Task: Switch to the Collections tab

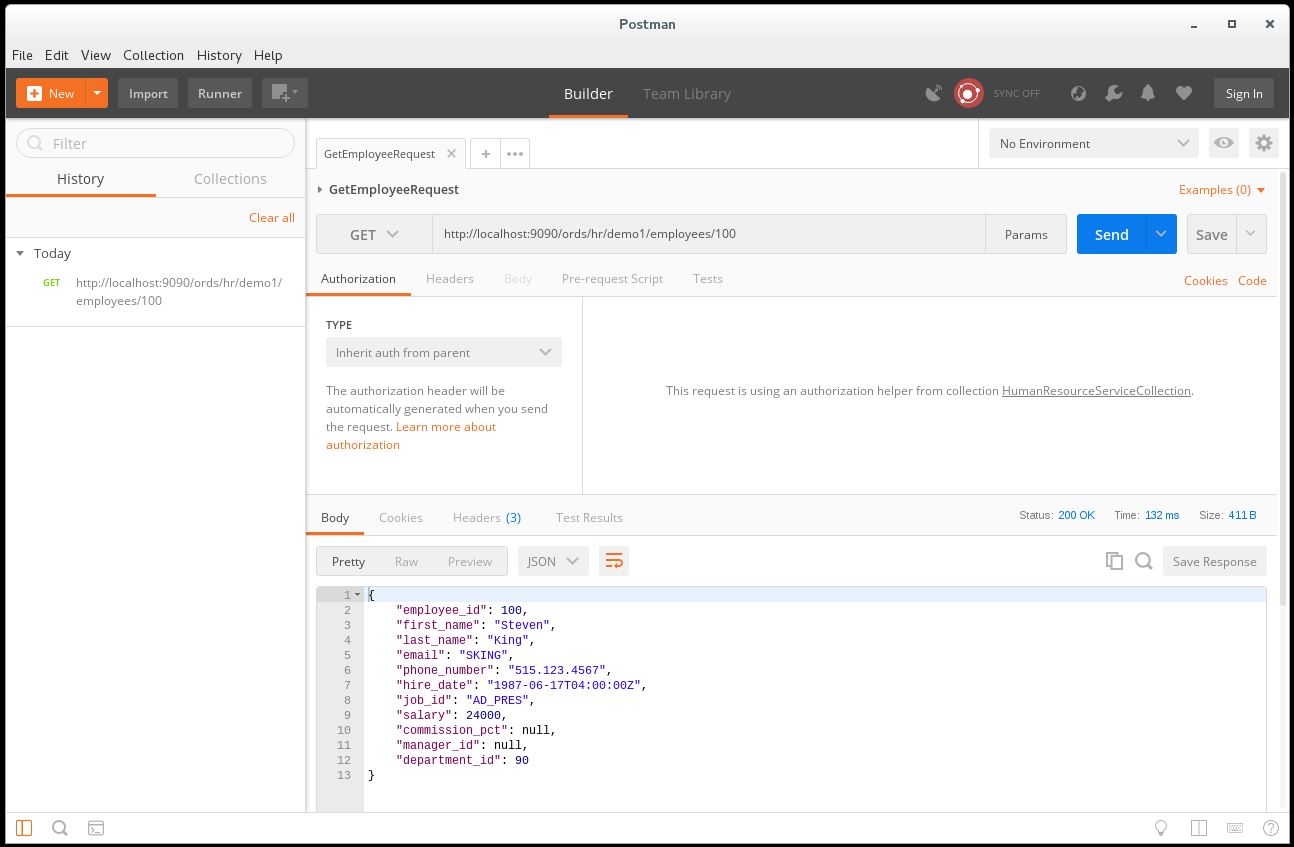Action: click(x=230, y=179)
